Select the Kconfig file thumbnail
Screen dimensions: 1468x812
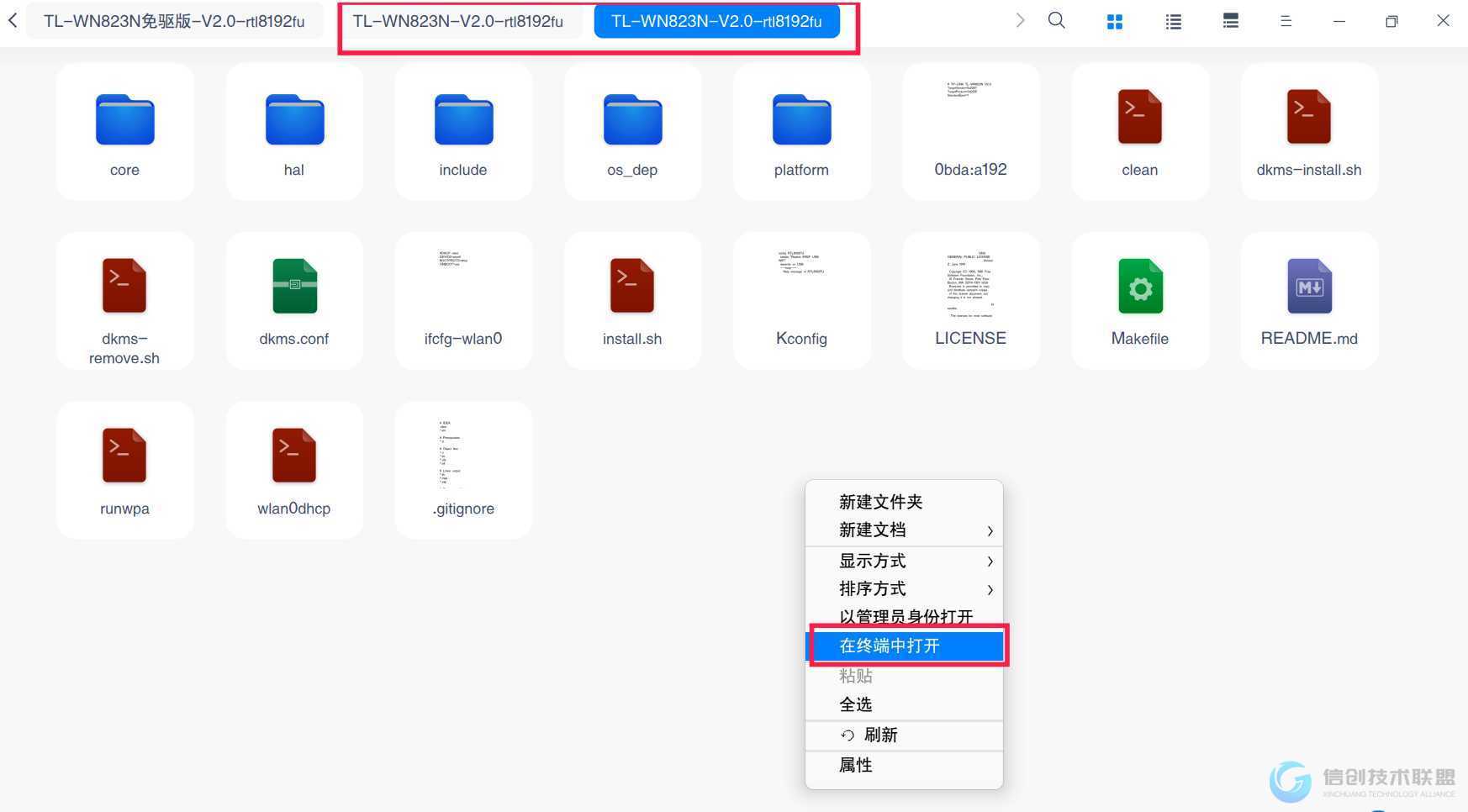[x=801, y=262]
